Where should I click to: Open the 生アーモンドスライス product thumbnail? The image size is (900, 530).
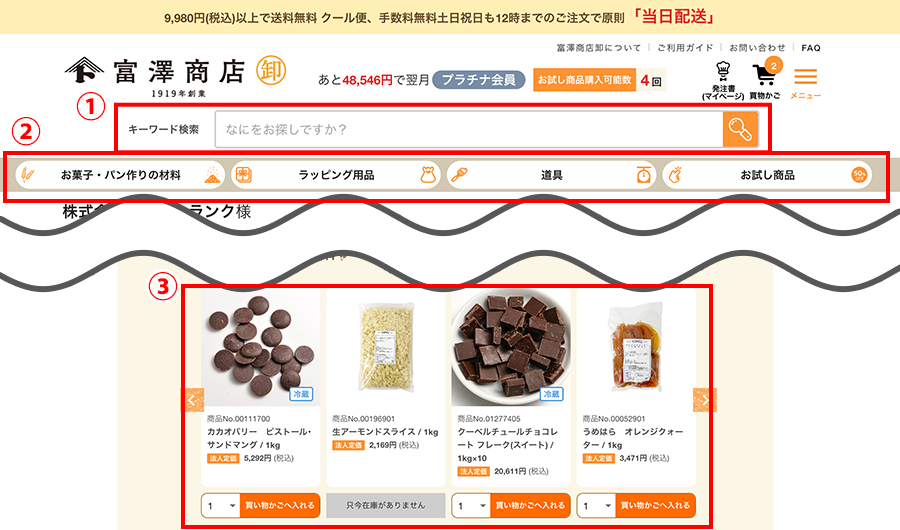pos(386,348)
